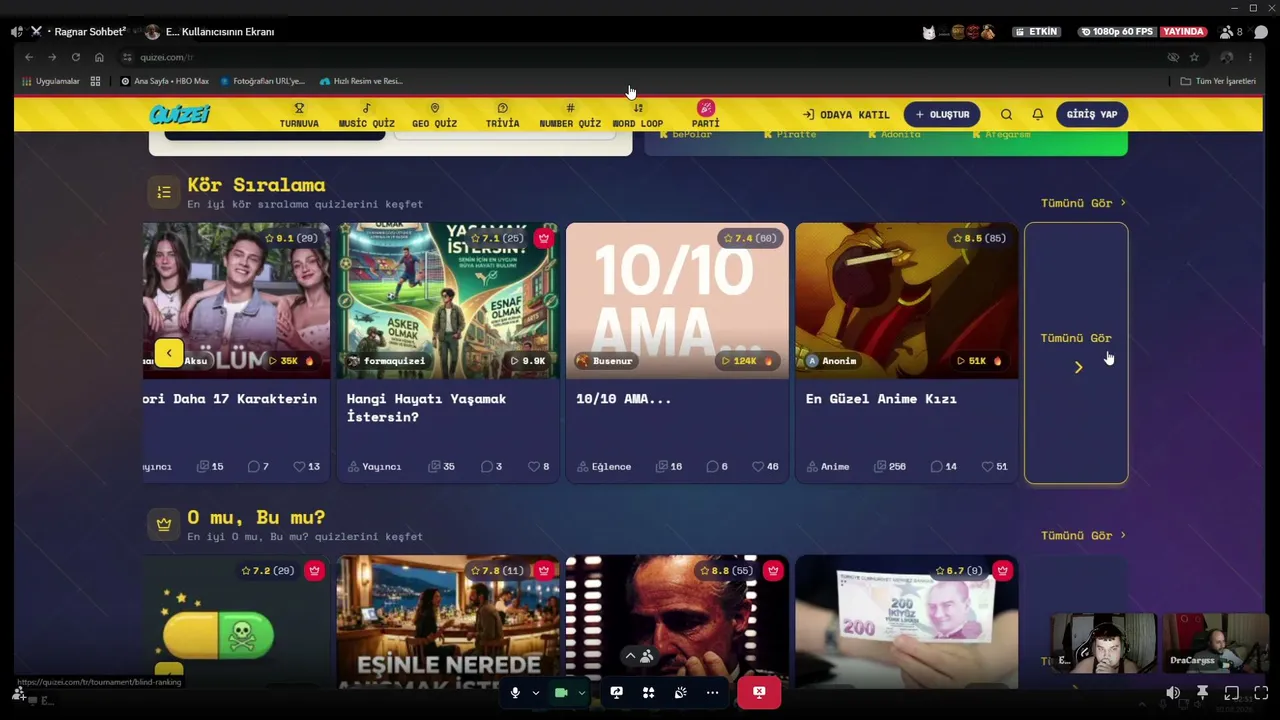
Task: Adjust the stream volume speaker icon
Action: point(1173,692)
